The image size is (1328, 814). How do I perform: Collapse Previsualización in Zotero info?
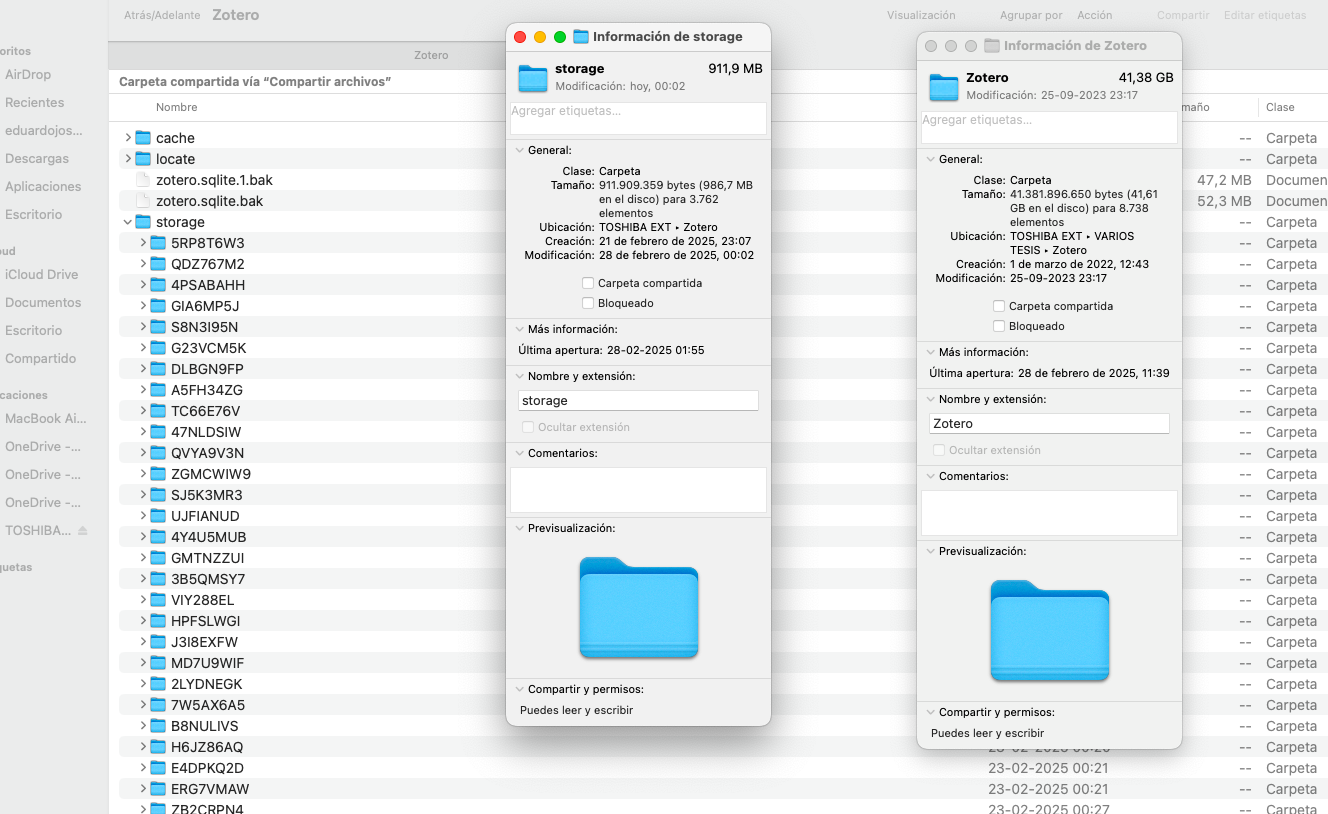[x=930, y=551]
